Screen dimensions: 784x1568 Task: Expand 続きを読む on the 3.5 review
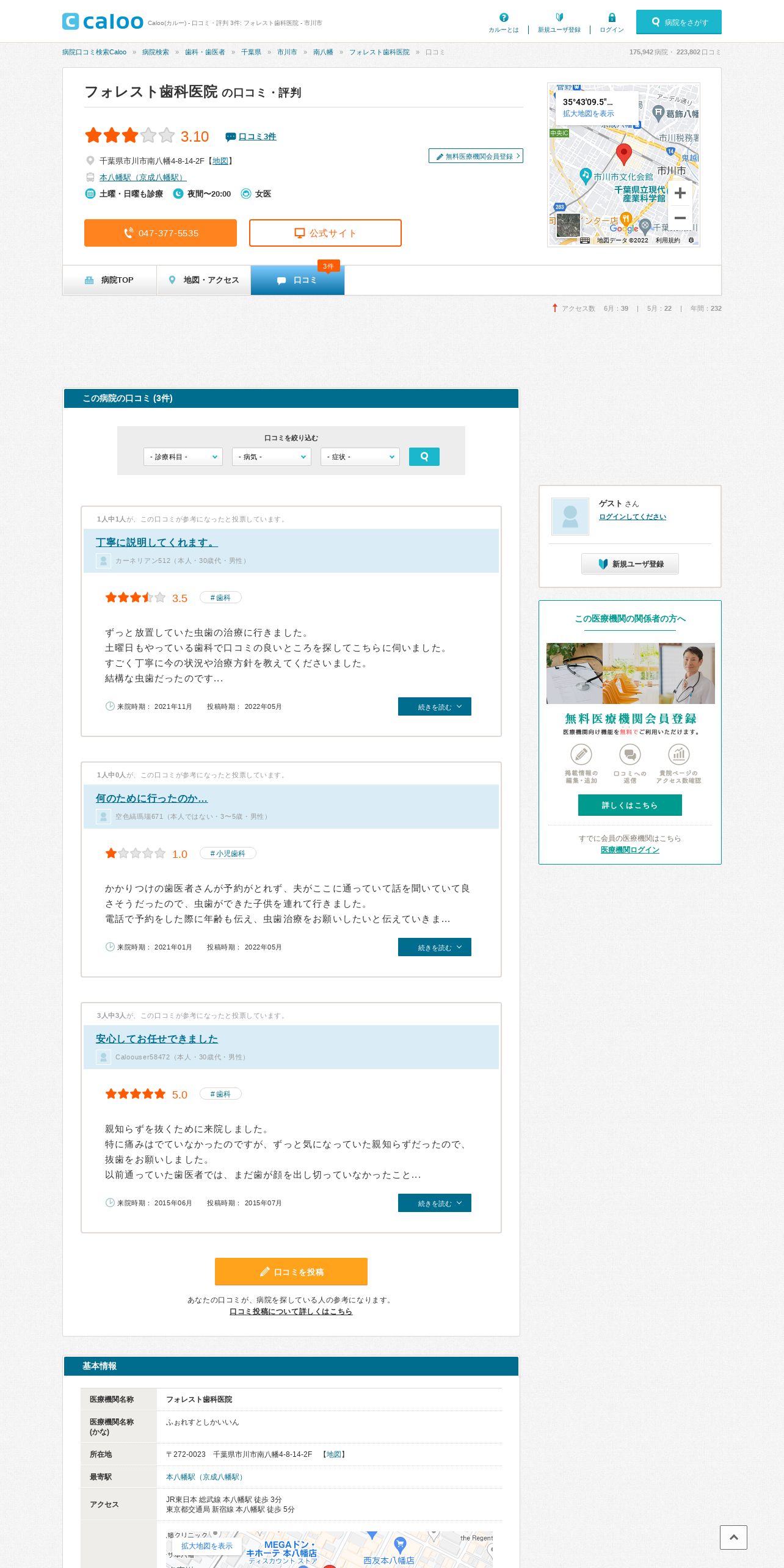(435, 706)
